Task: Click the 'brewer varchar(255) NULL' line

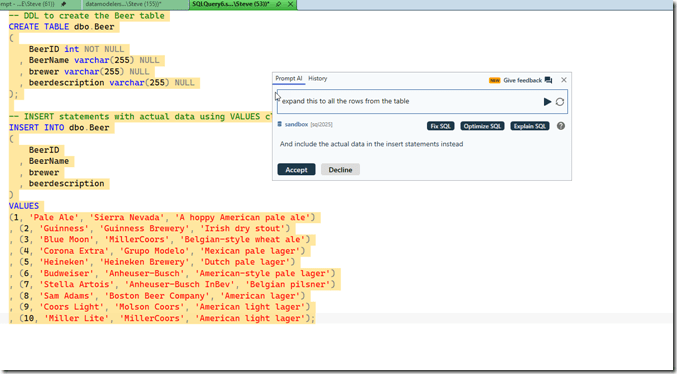Action: pyautogui.click(x=89, y=72)
